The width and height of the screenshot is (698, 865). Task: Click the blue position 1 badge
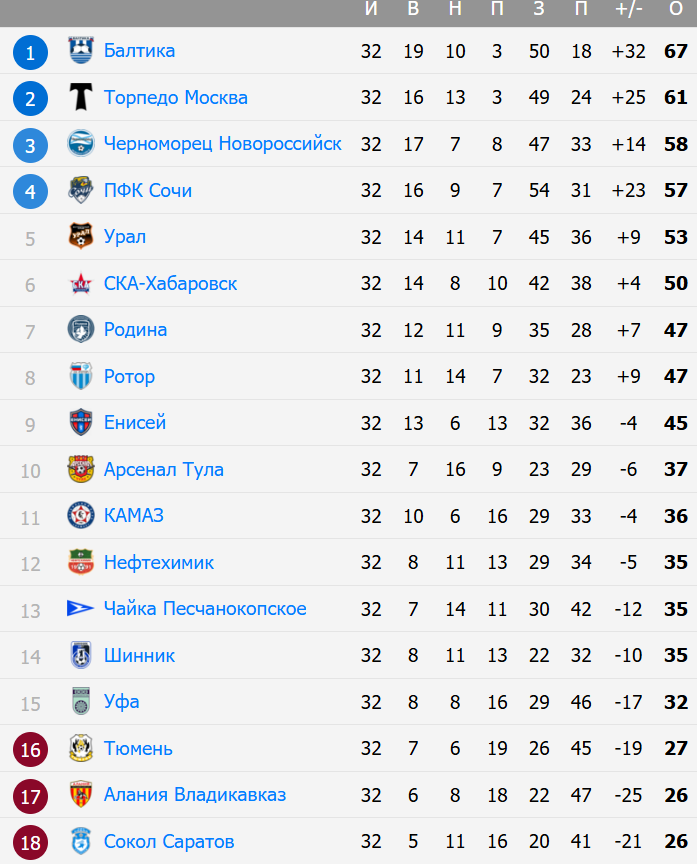30,52
